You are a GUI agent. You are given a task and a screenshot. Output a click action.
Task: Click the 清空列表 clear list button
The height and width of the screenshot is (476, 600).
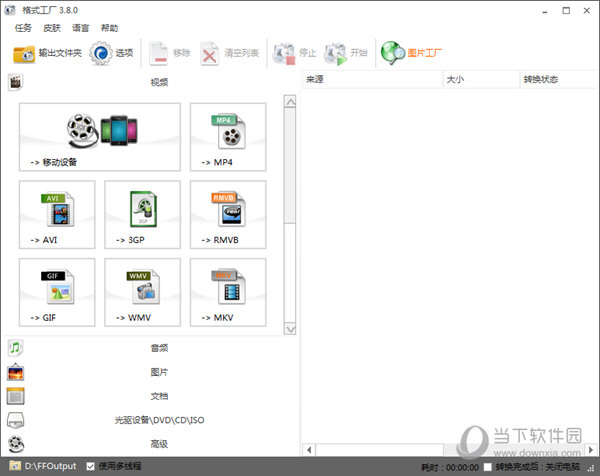229,53
